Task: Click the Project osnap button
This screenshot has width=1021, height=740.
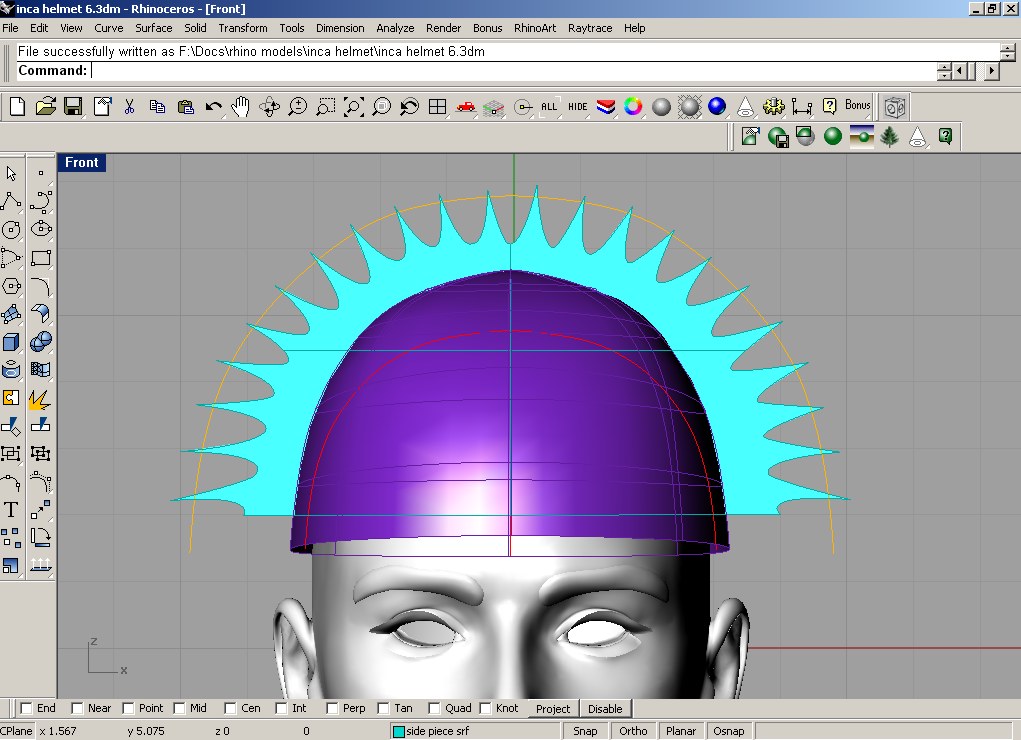Action: point(553,709)
